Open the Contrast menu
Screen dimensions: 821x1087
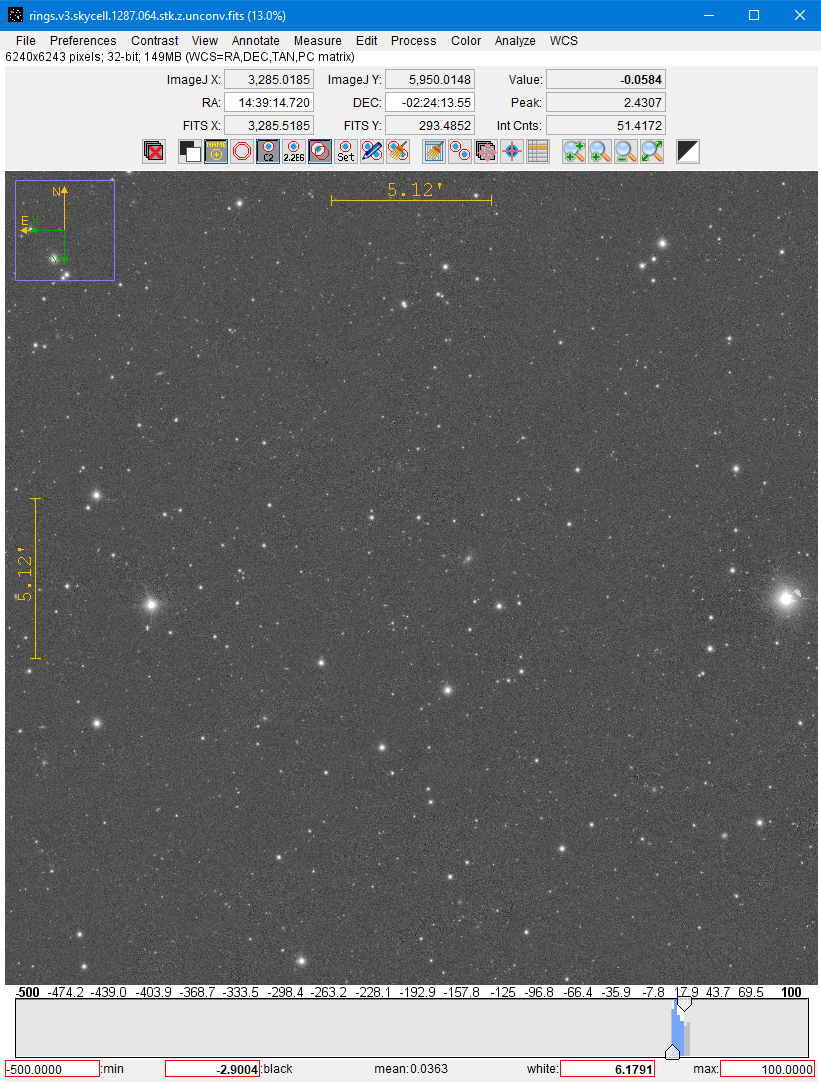click(155, 41)
